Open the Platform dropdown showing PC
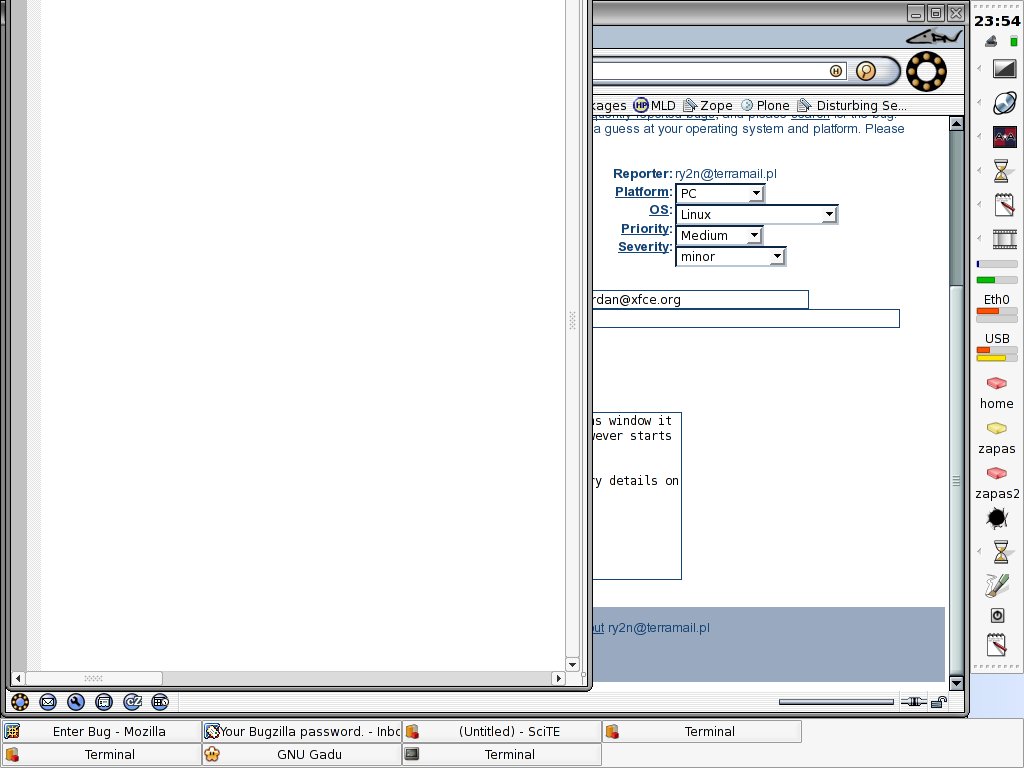Viewport: 1024px width, 768px height. point(719,193)
